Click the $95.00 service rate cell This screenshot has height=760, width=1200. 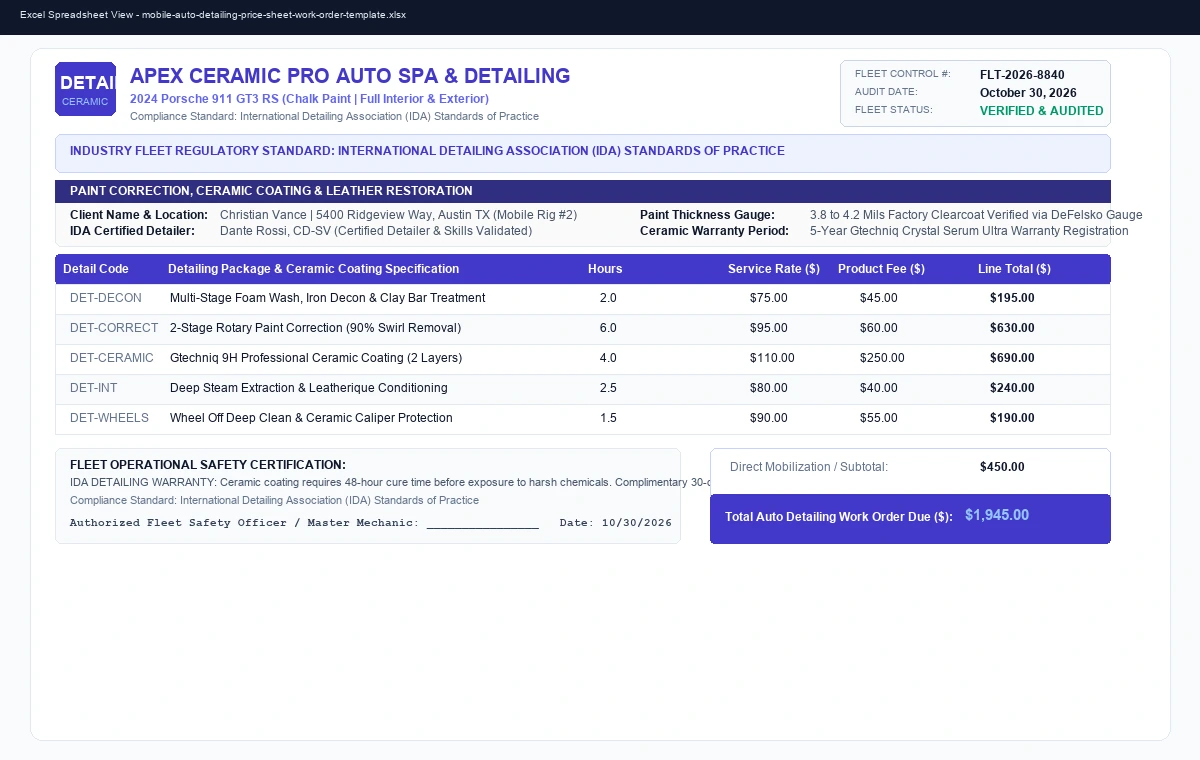click(769, 328)
